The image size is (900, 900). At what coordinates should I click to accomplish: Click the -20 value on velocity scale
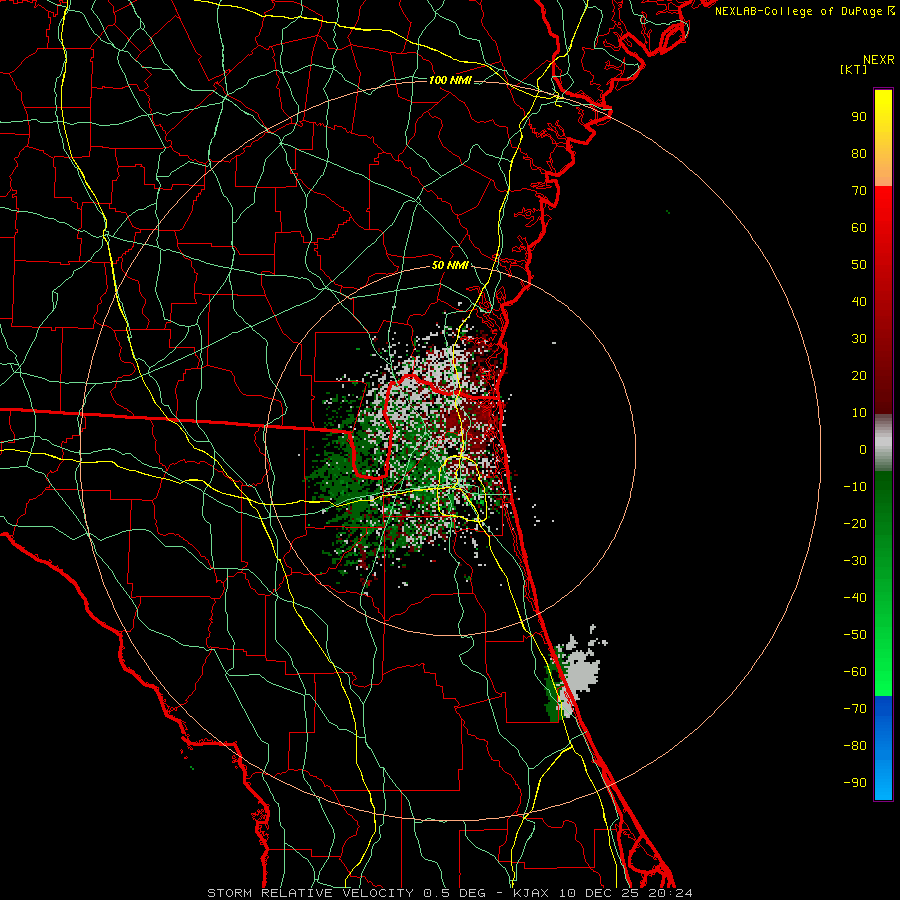[855, 524]
